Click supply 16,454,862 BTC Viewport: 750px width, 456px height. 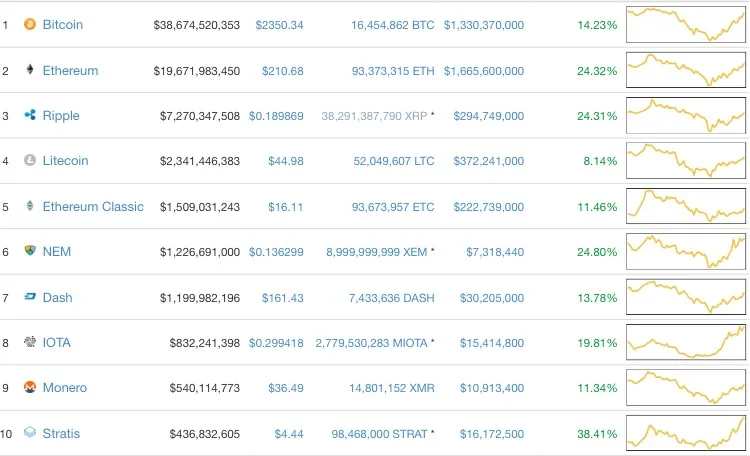click(393, 25)
